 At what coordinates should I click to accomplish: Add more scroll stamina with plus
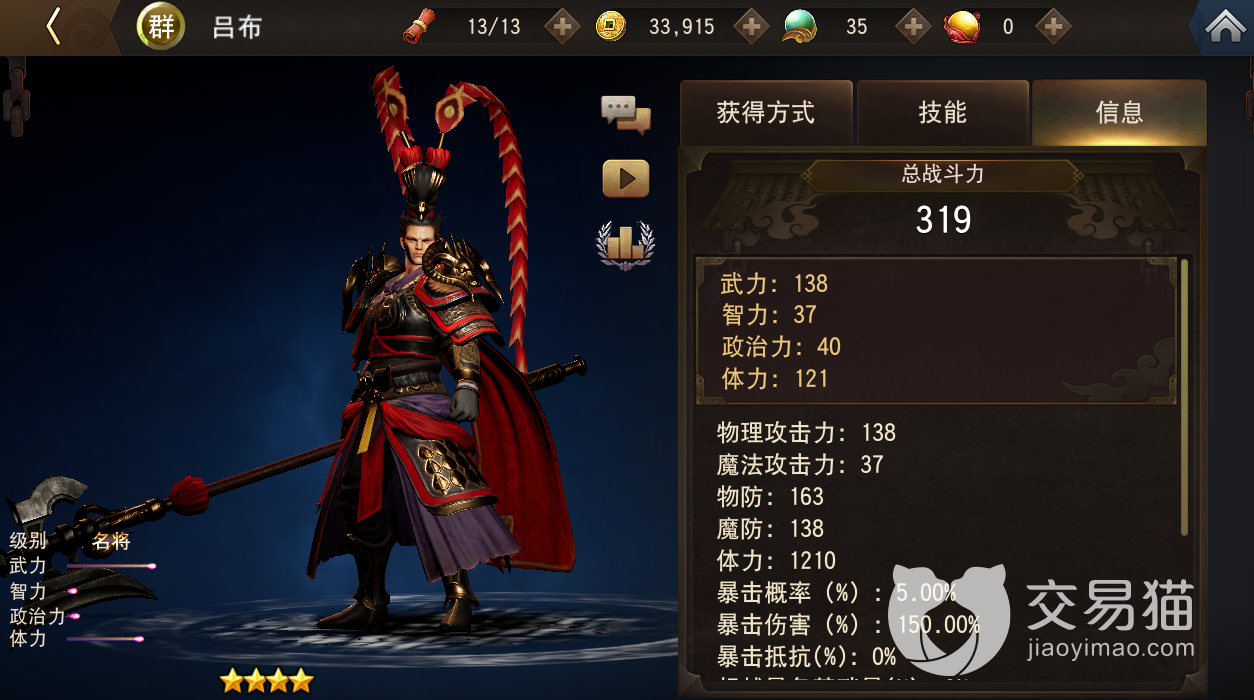(x=562, y=27)
